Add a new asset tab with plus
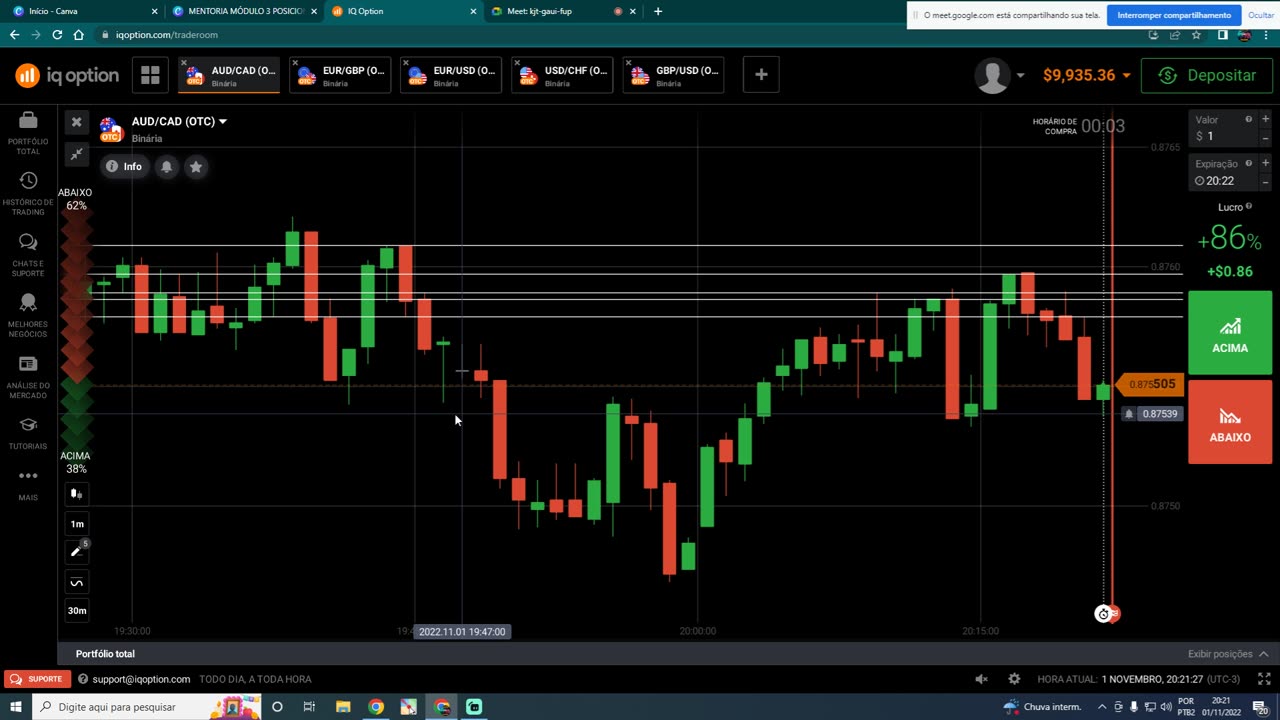This screenshot has height=720, width=1280. point(761,75)
